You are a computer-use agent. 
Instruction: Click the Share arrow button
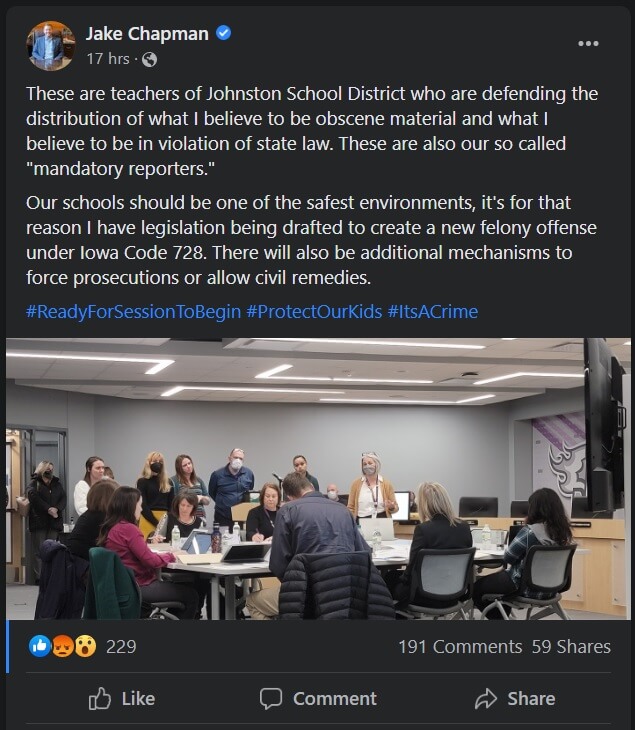[x=514, y=698]
